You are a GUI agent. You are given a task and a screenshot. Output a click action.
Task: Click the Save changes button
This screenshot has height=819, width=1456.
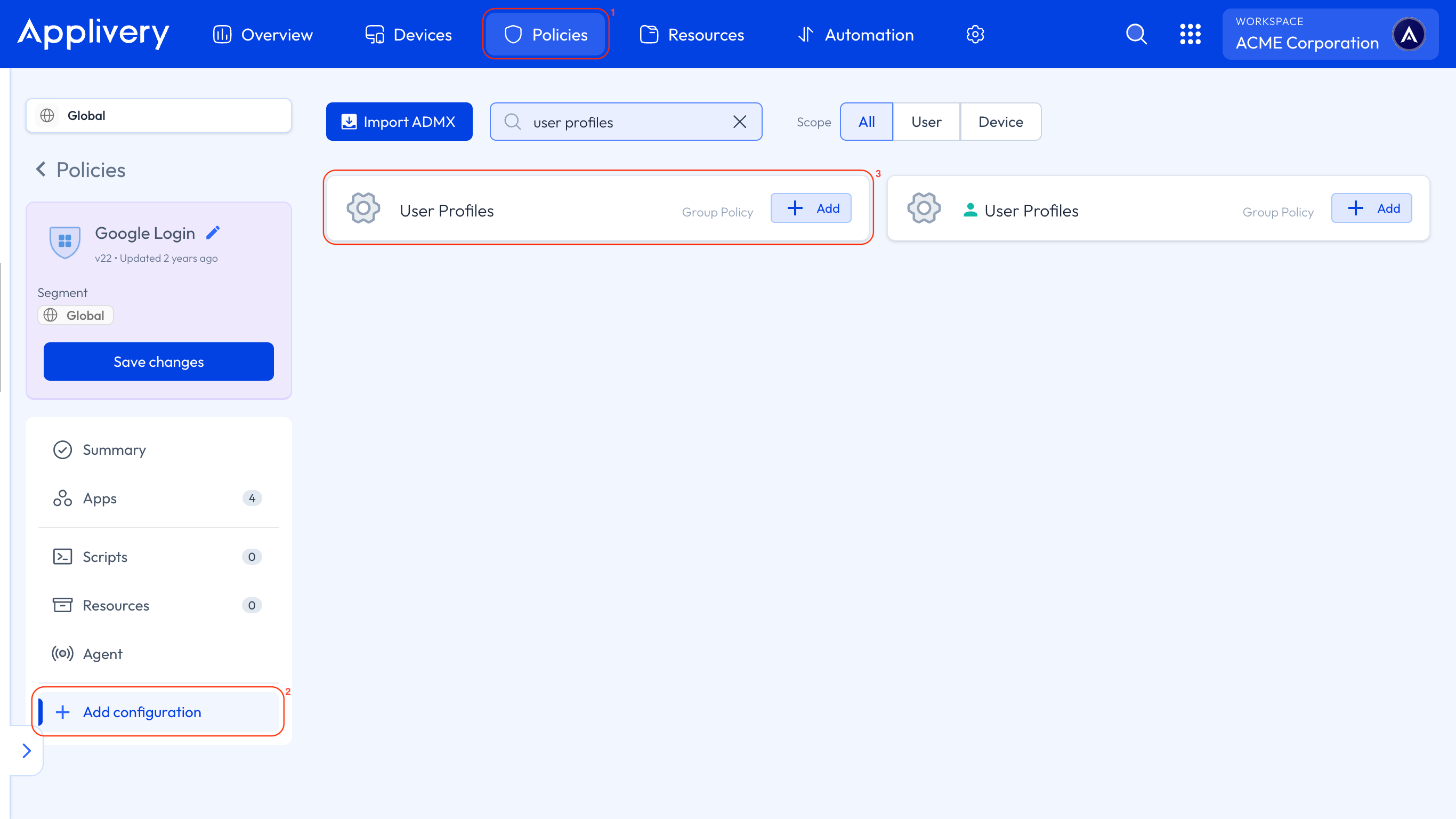tap(158, 362)
